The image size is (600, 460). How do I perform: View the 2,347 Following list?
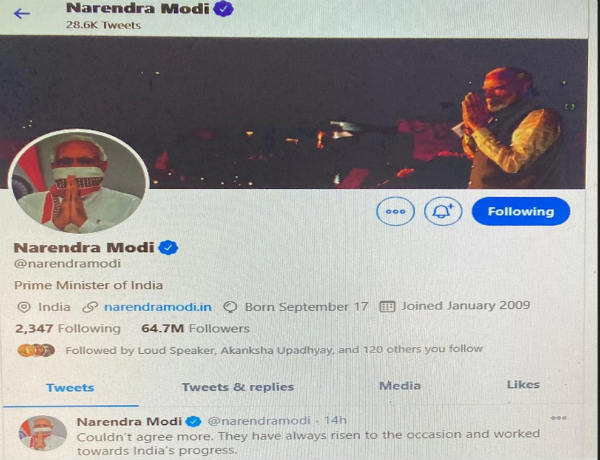[68, 329]
